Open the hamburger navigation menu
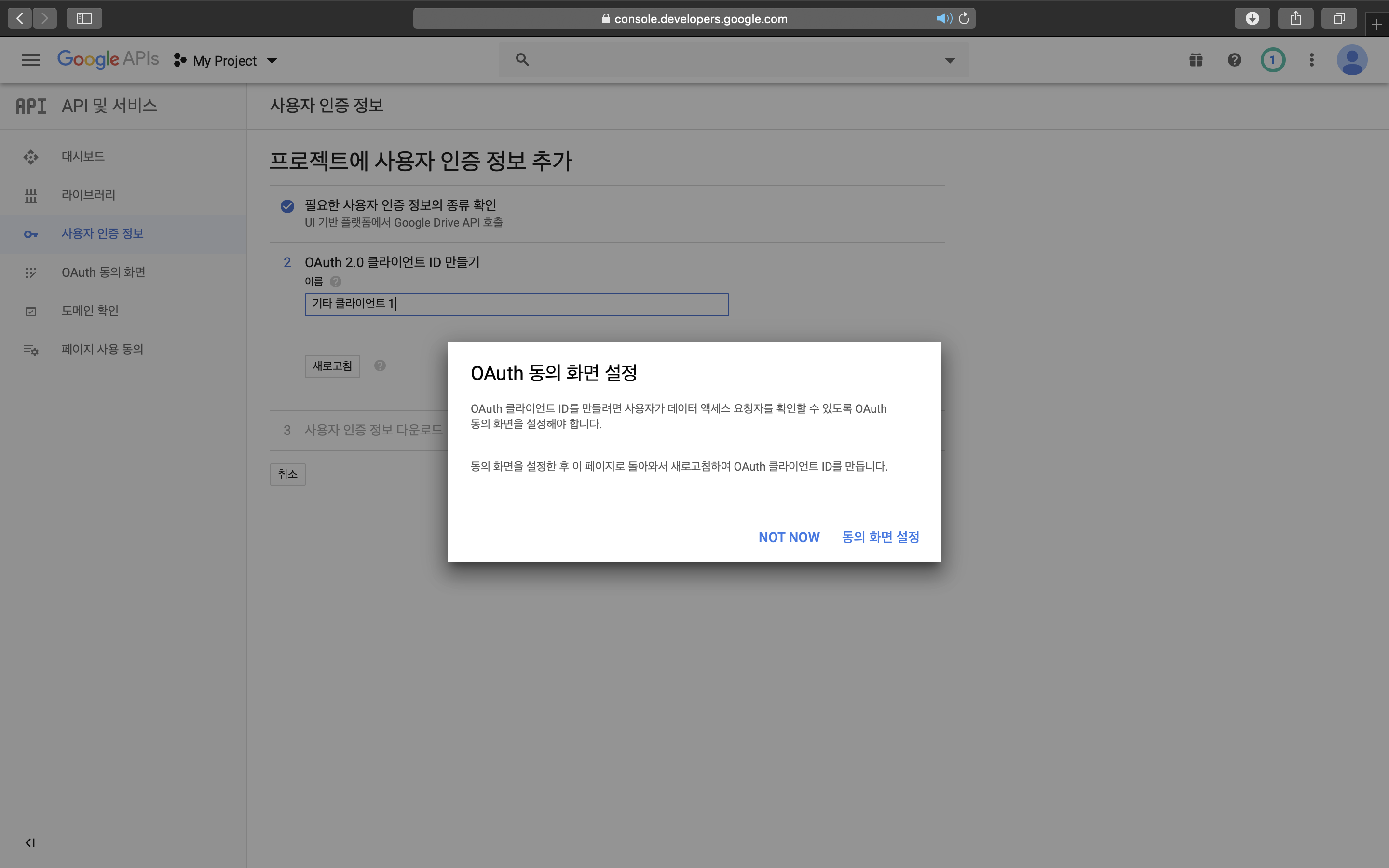 [30, 60]
